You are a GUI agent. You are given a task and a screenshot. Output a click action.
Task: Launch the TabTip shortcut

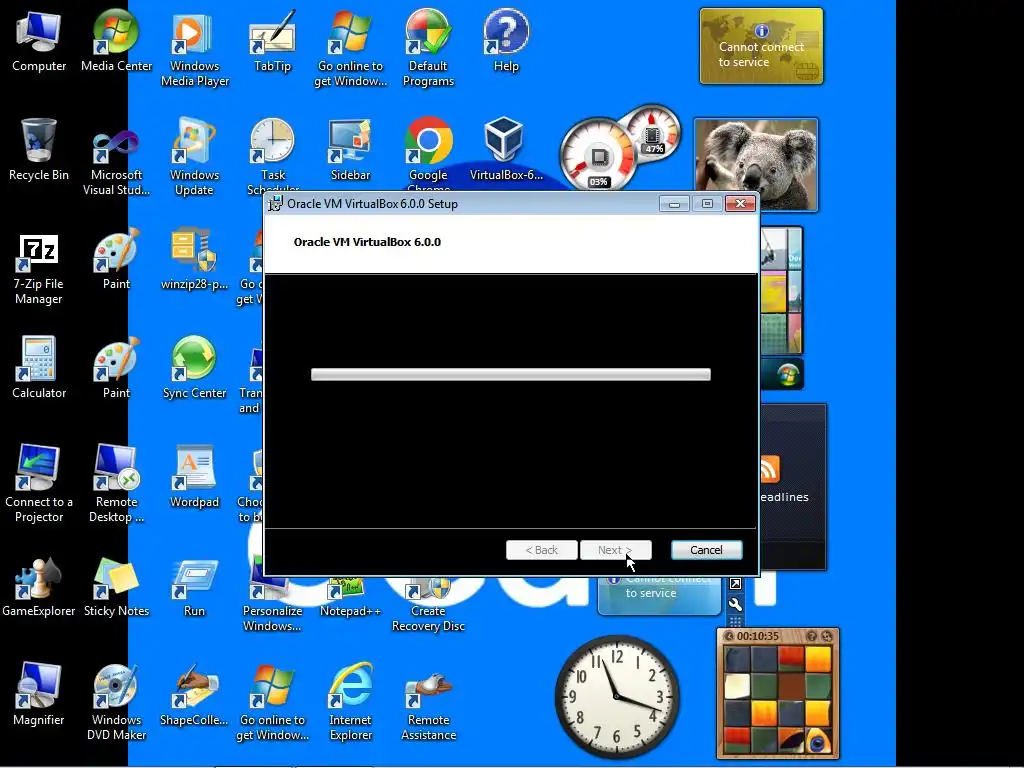pos(272,41)
